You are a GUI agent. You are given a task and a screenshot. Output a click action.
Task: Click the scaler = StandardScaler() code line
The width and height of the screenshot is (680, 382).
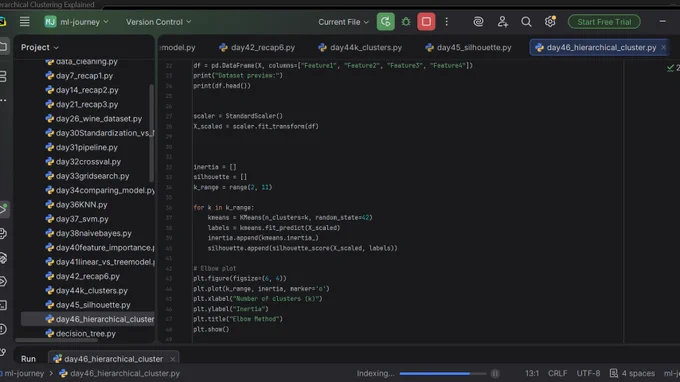(238, 116)
